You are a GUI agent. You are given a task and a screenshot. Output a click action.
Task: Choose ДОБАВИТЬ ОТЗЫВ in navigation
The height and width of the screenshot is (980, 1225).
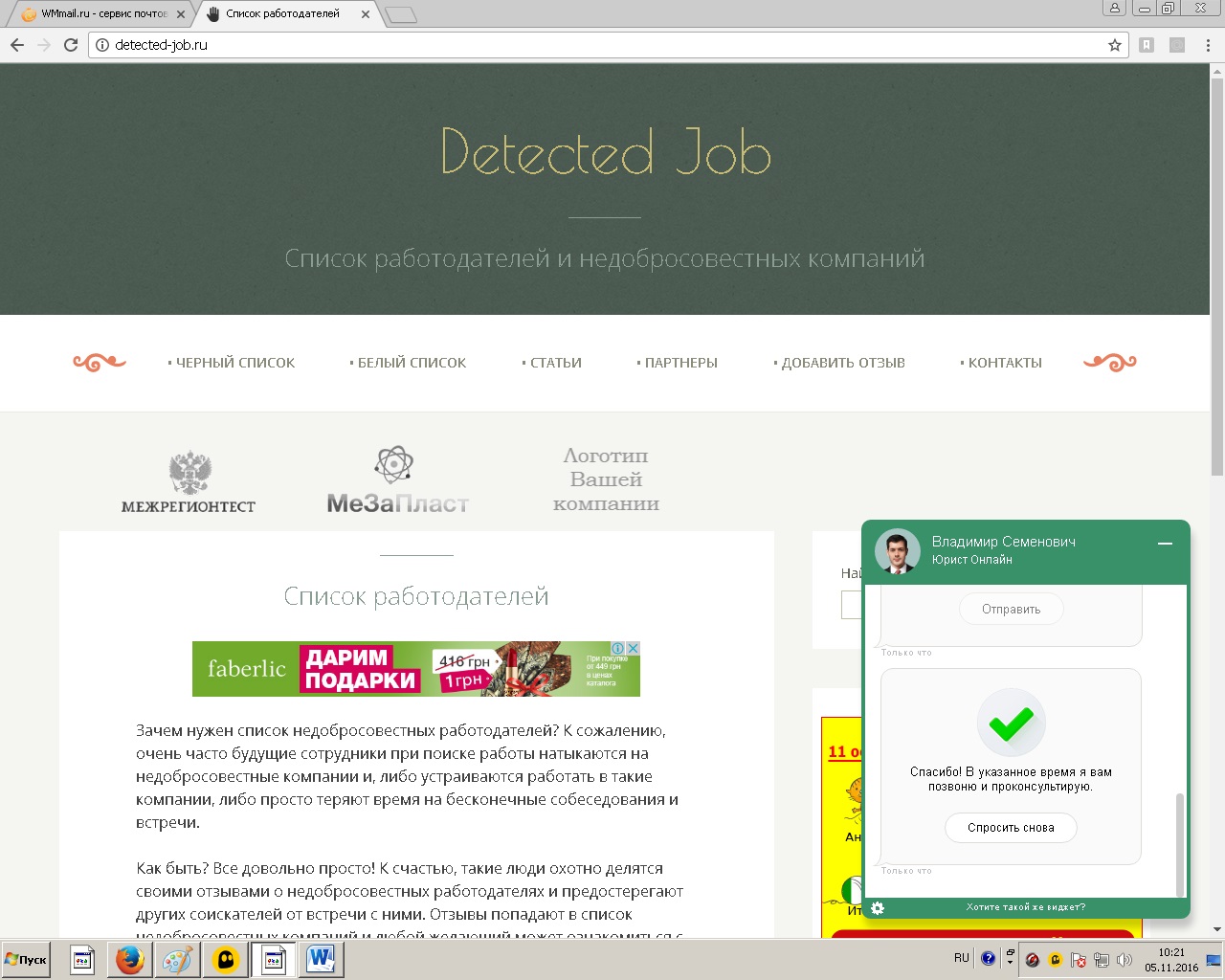pyautogui.click(x=839, y=363)
